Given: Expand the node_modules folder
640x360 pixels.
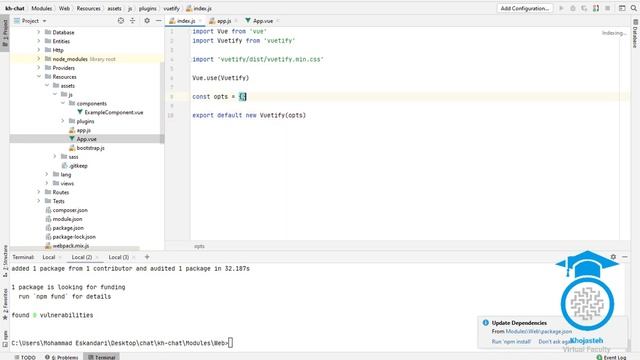Looking at the screenshot, I should point(39,59).
